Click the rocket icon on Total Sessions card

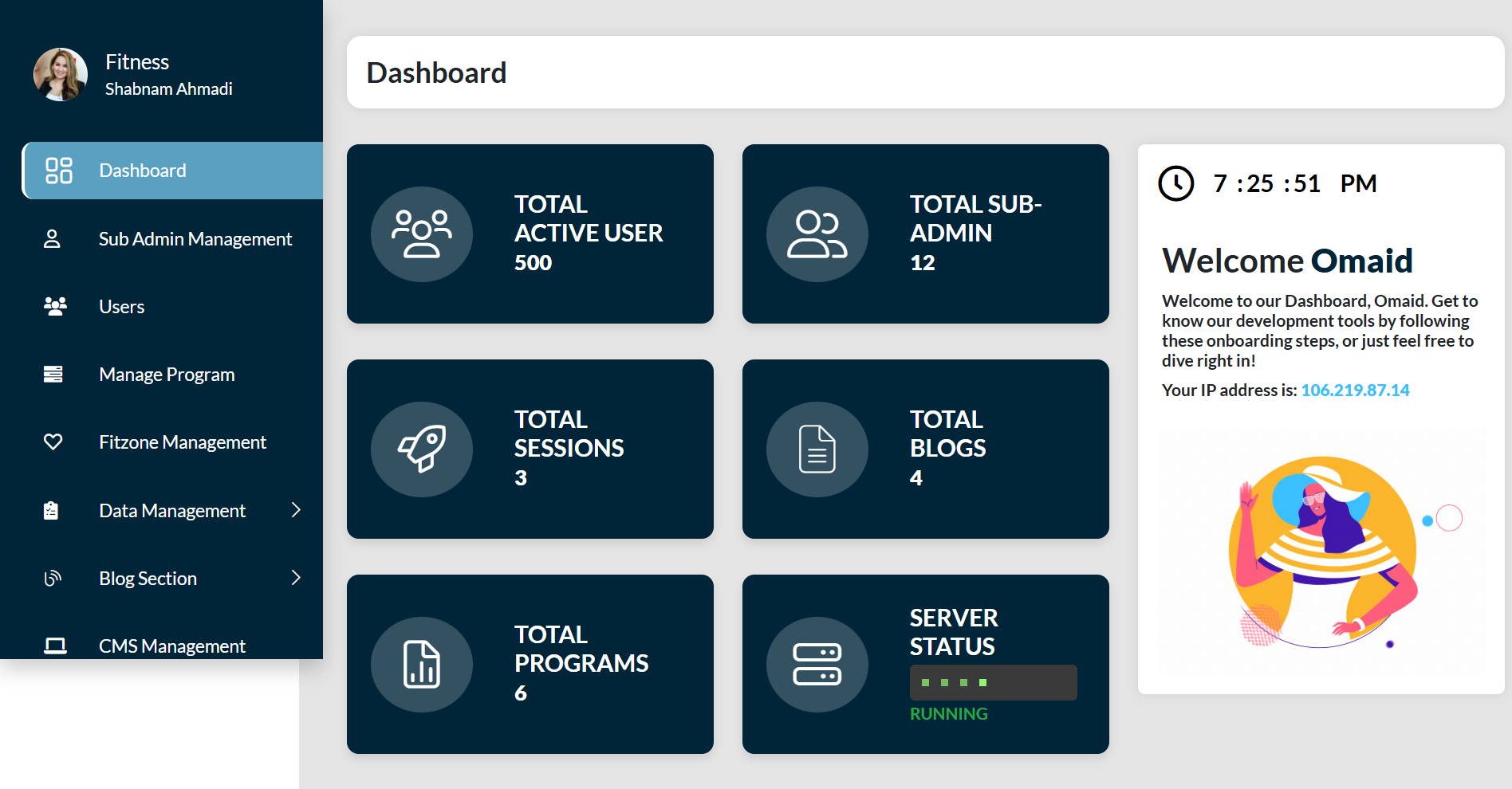tap(422, 449)
